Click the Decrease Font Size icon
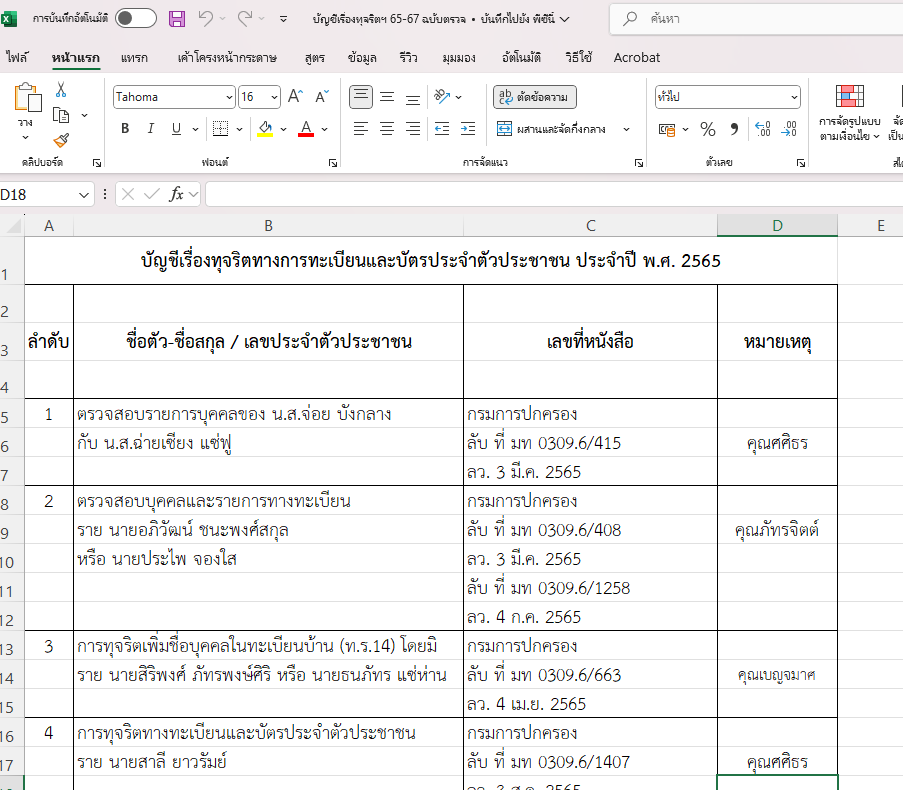The height and width of the screenshot is (790, 903). [322, 97]
